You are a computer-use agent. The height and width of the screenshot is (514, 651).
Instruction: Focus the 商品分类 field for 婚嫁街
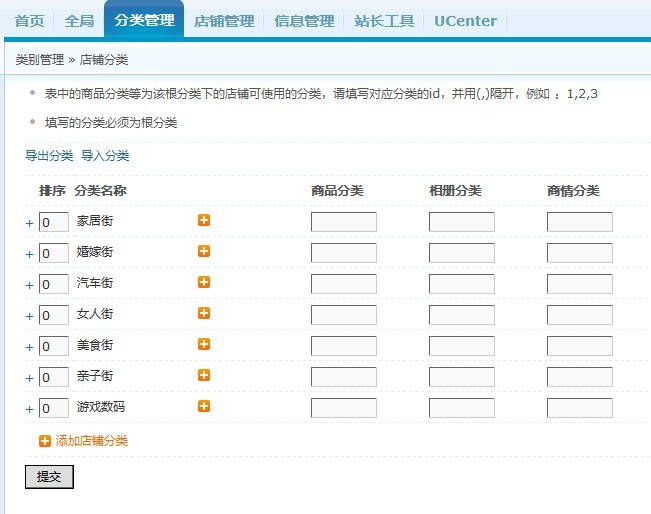344,253
